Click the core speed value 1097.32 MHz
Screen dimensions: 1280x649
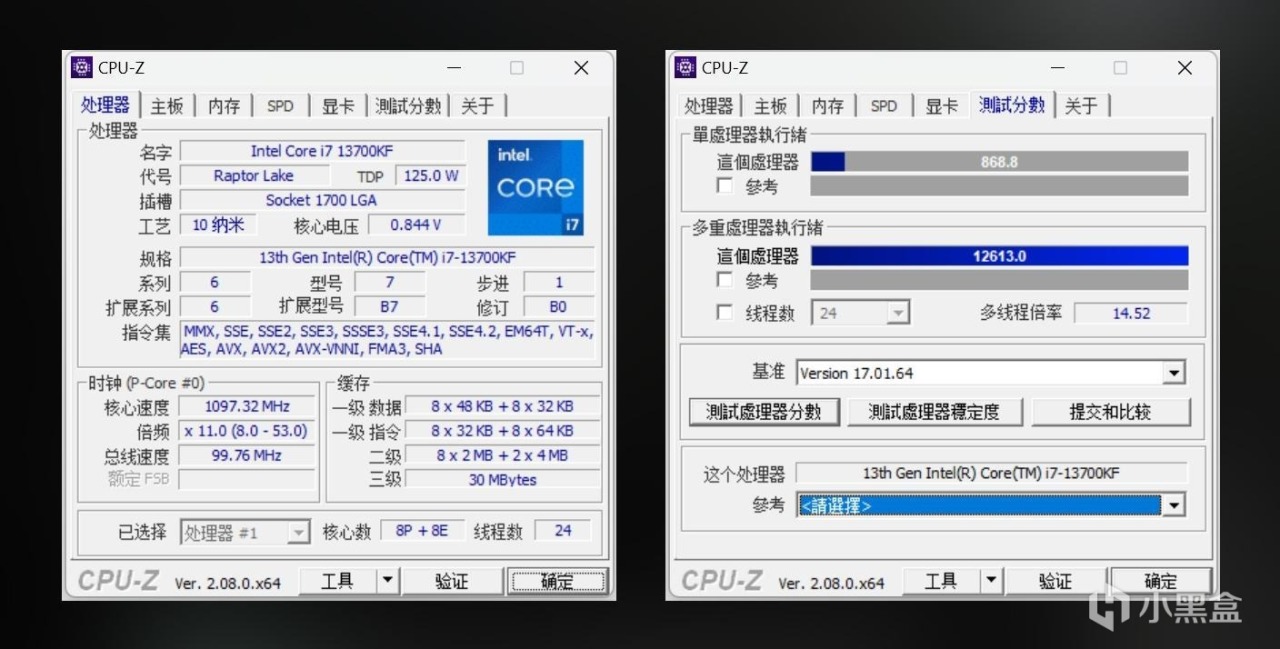[x=247, y=406]
